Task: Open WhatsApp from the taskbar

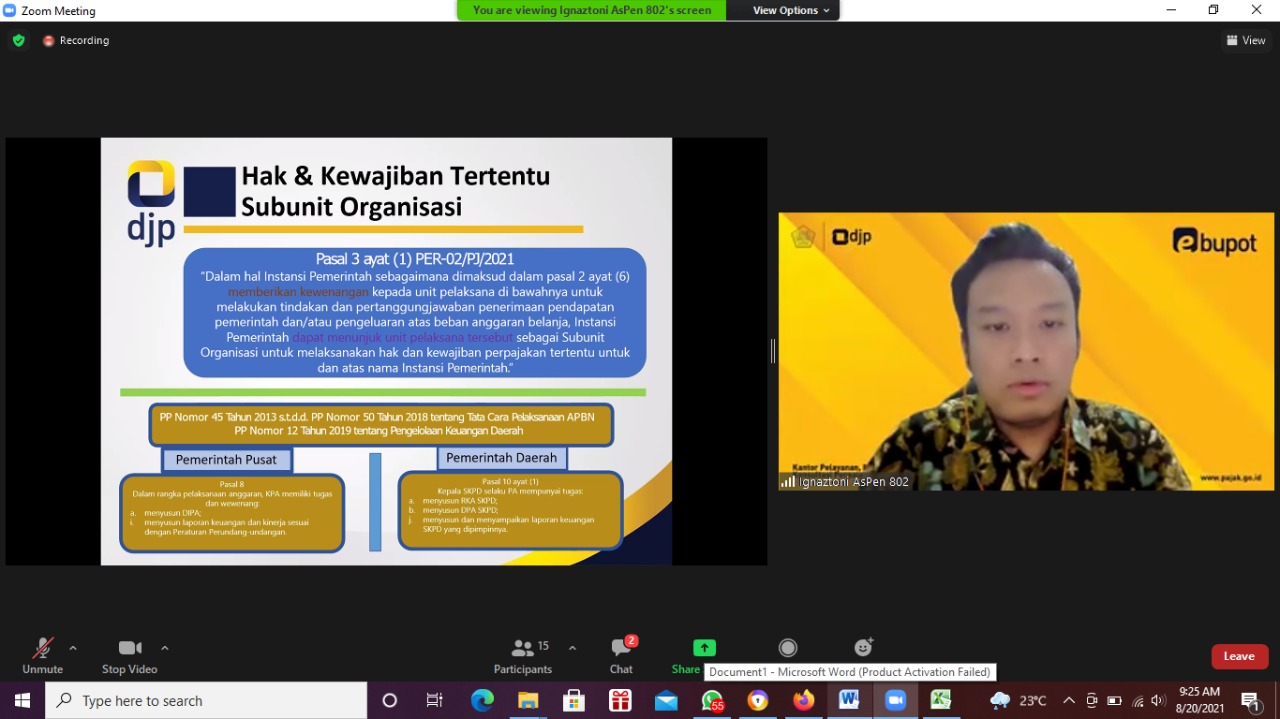Action: tap(712, 700)
